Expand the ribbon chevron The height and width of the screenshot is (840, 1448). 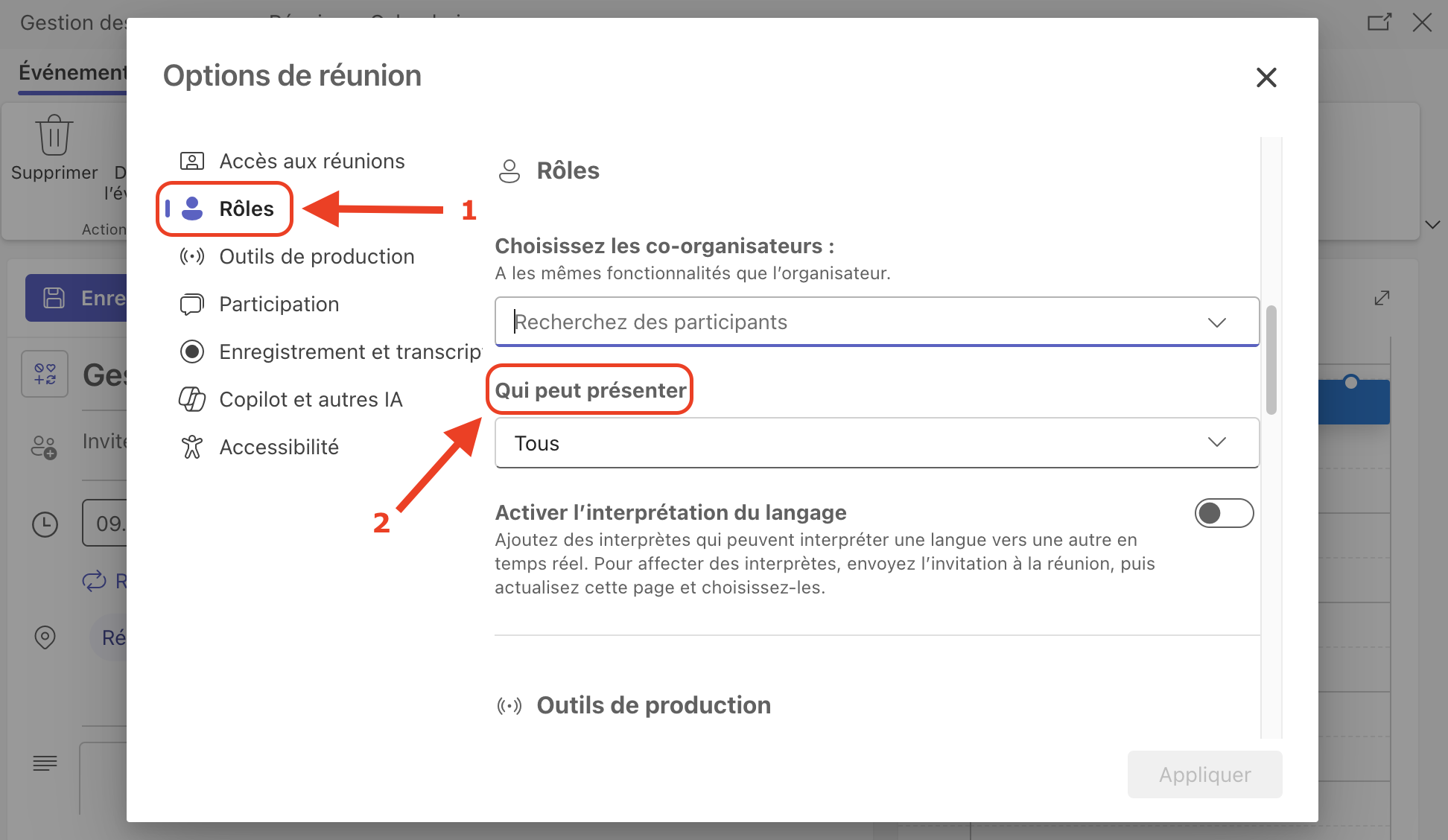click(x=1432, y=224)
